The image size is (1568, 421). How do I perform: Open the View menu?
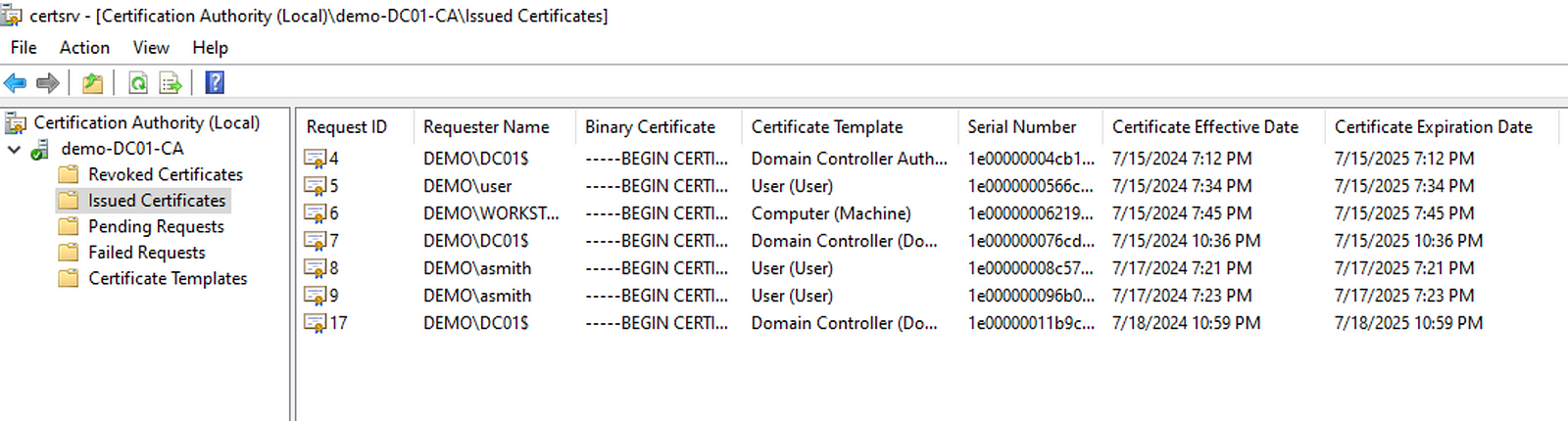tap(151, 47)
